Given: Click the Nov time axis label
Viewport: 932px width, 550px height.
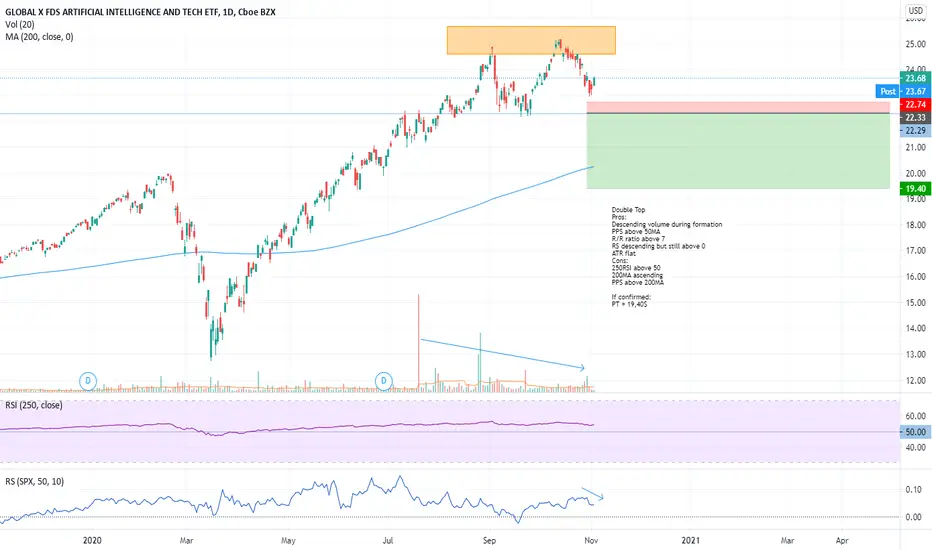Looking at the screenshot, I should point(591,540).
